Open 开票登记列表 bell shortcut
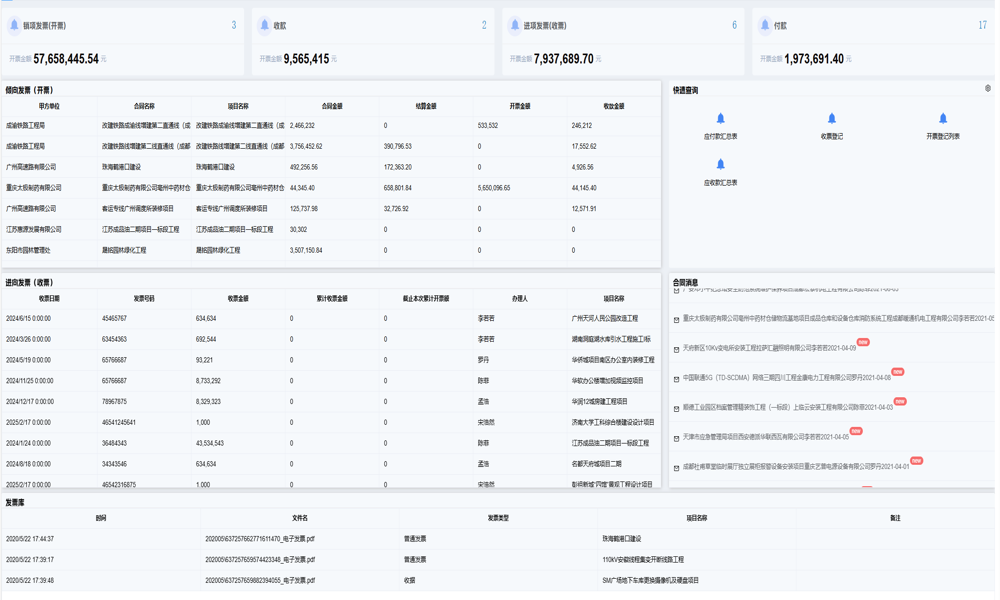Screen dimensions: 1000x600 (x=942, y=119)
